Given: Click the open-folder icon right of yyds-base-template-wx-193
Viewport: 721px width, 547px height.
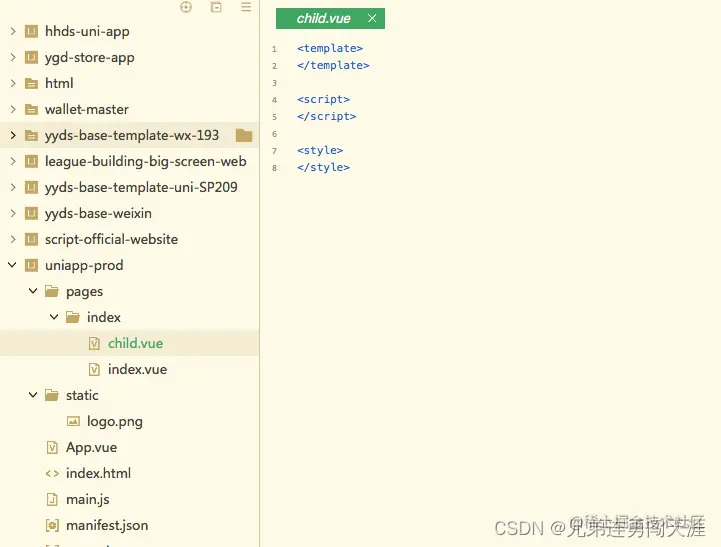Looking at the screenshot, I should point(244,135).
